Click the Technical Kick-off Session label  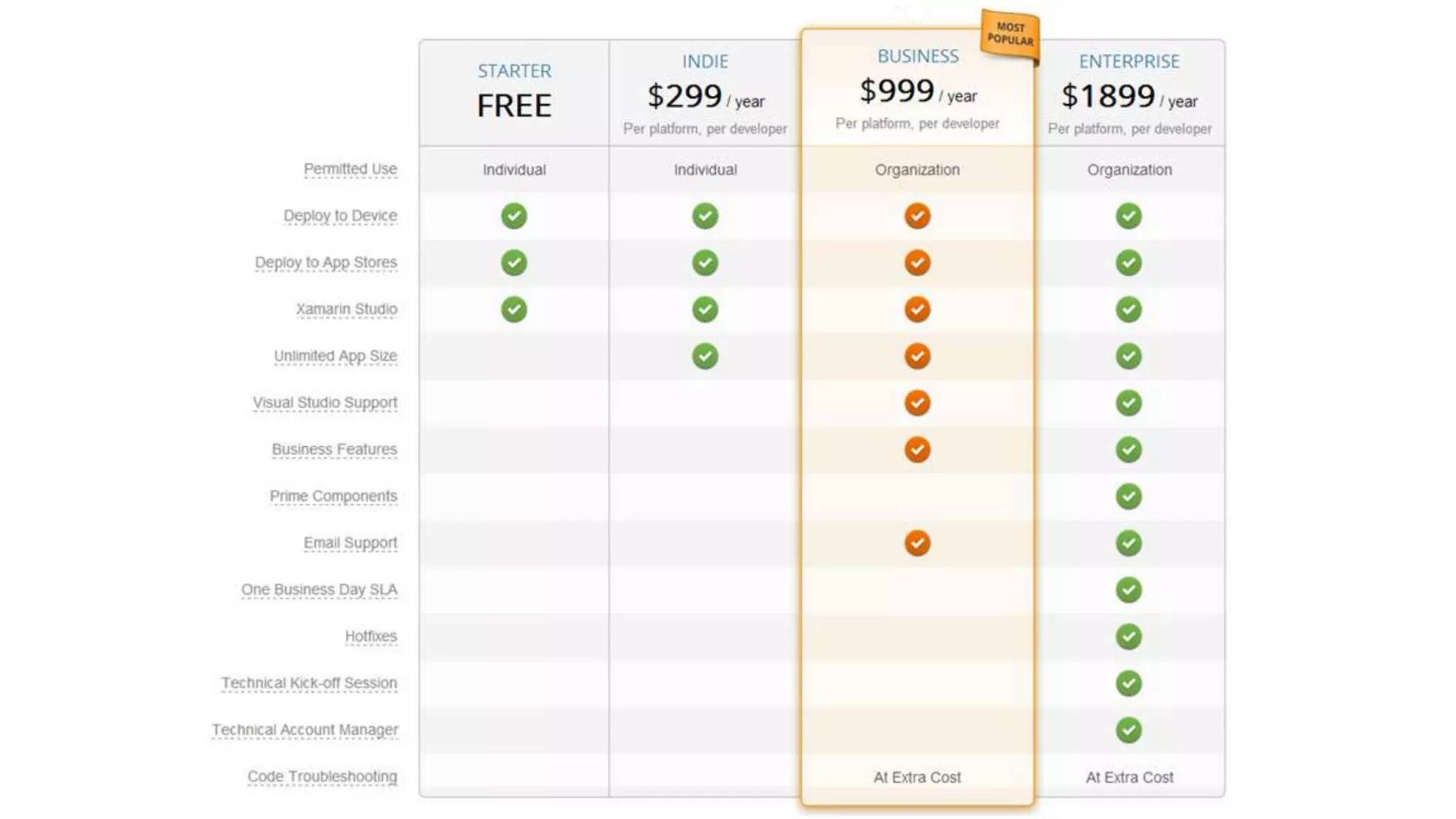pos(309,683)
